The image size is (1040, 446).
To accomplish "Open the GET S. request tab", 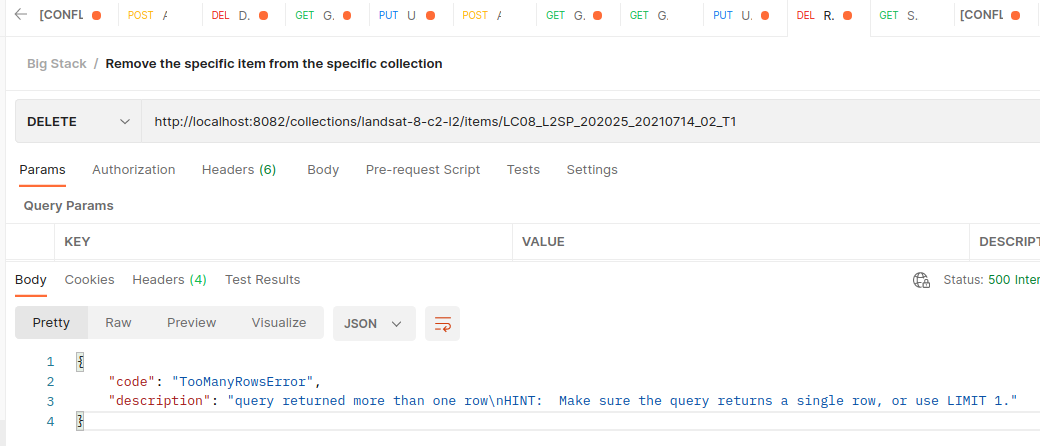I will (912, 15).
